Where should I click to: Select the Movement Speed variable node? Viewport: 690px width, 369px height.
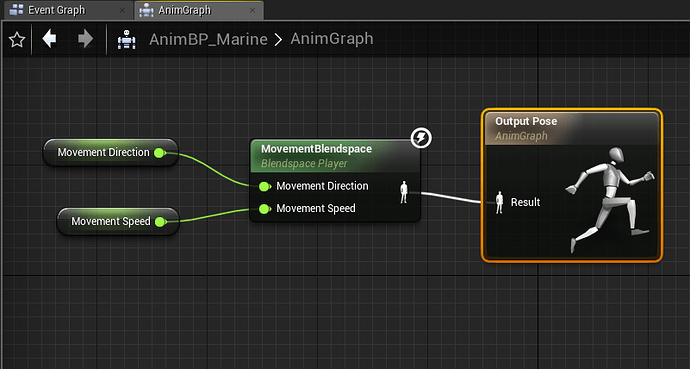[x=118, y=221]
